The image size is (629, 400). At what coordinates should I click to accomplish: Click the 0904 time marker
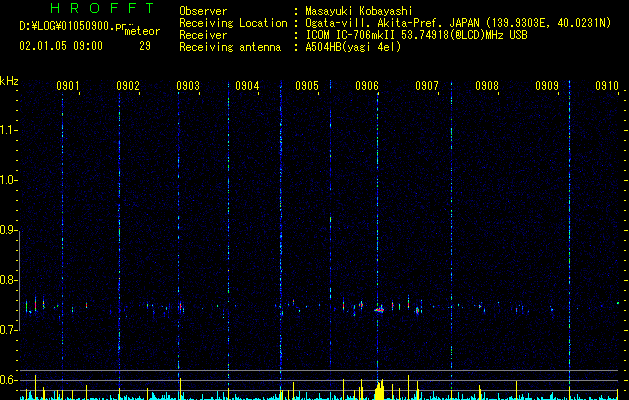pyautogui.click(x=247, y=86)
